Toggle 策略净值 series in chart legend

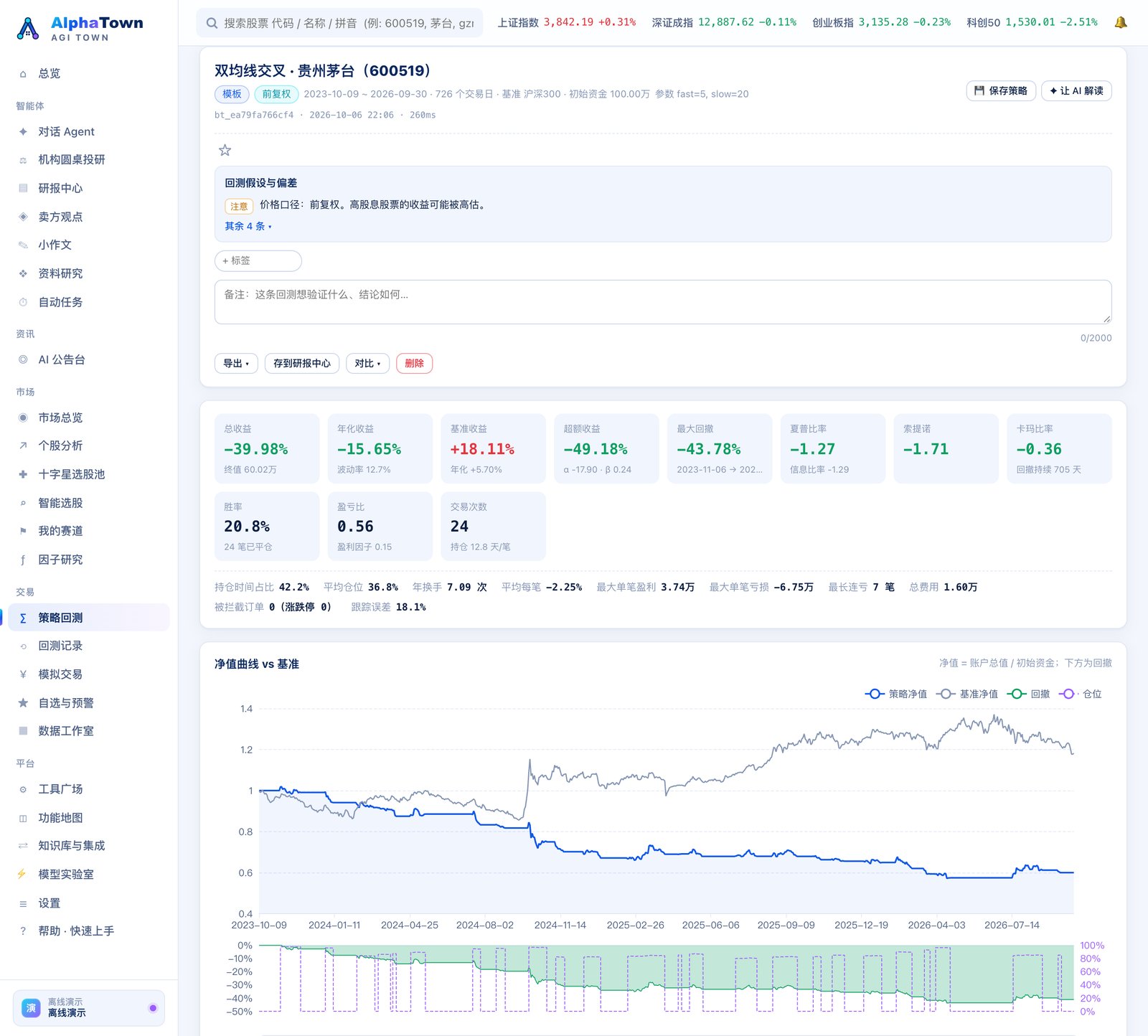tap(895, 694)
